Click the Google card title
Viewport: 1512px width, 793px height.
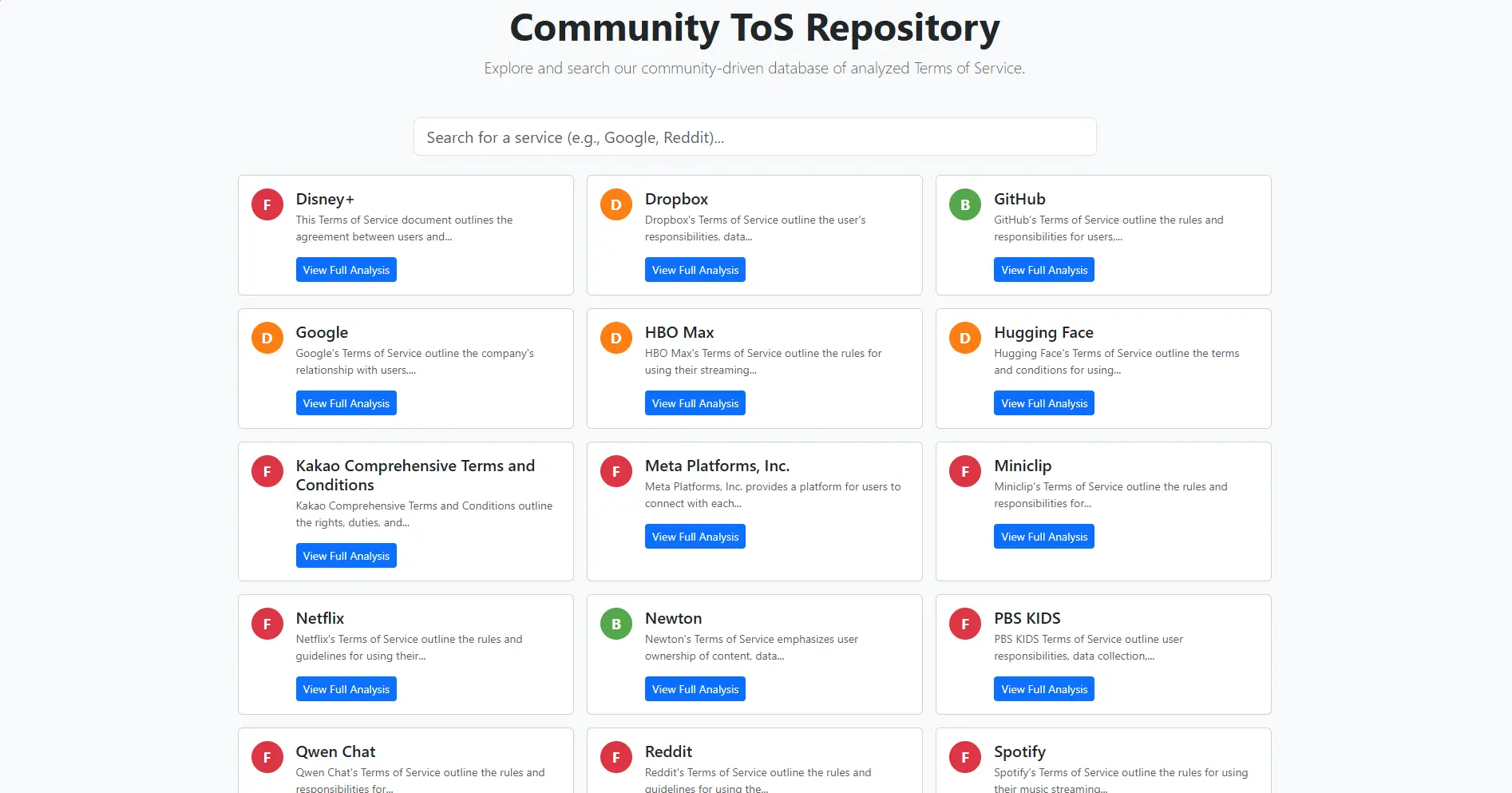(322, 332)
